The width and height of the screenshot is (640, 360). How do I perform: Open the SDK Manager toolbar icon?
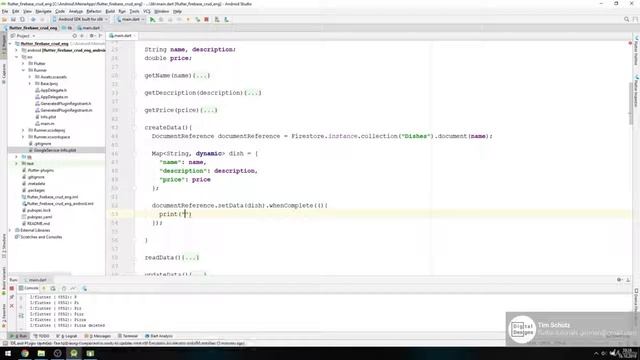[226, 19]
